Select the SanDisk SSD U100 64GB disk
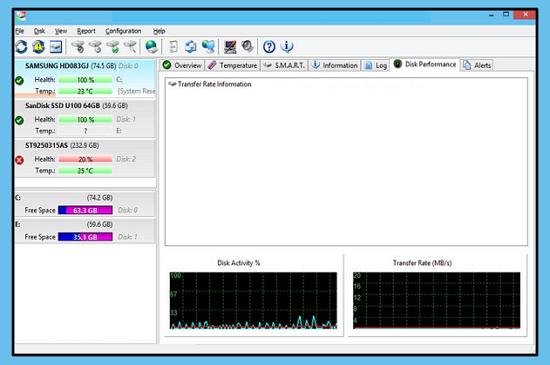Image resolution: width=550 pixels, height=365 pixels. tap(85, 118)
